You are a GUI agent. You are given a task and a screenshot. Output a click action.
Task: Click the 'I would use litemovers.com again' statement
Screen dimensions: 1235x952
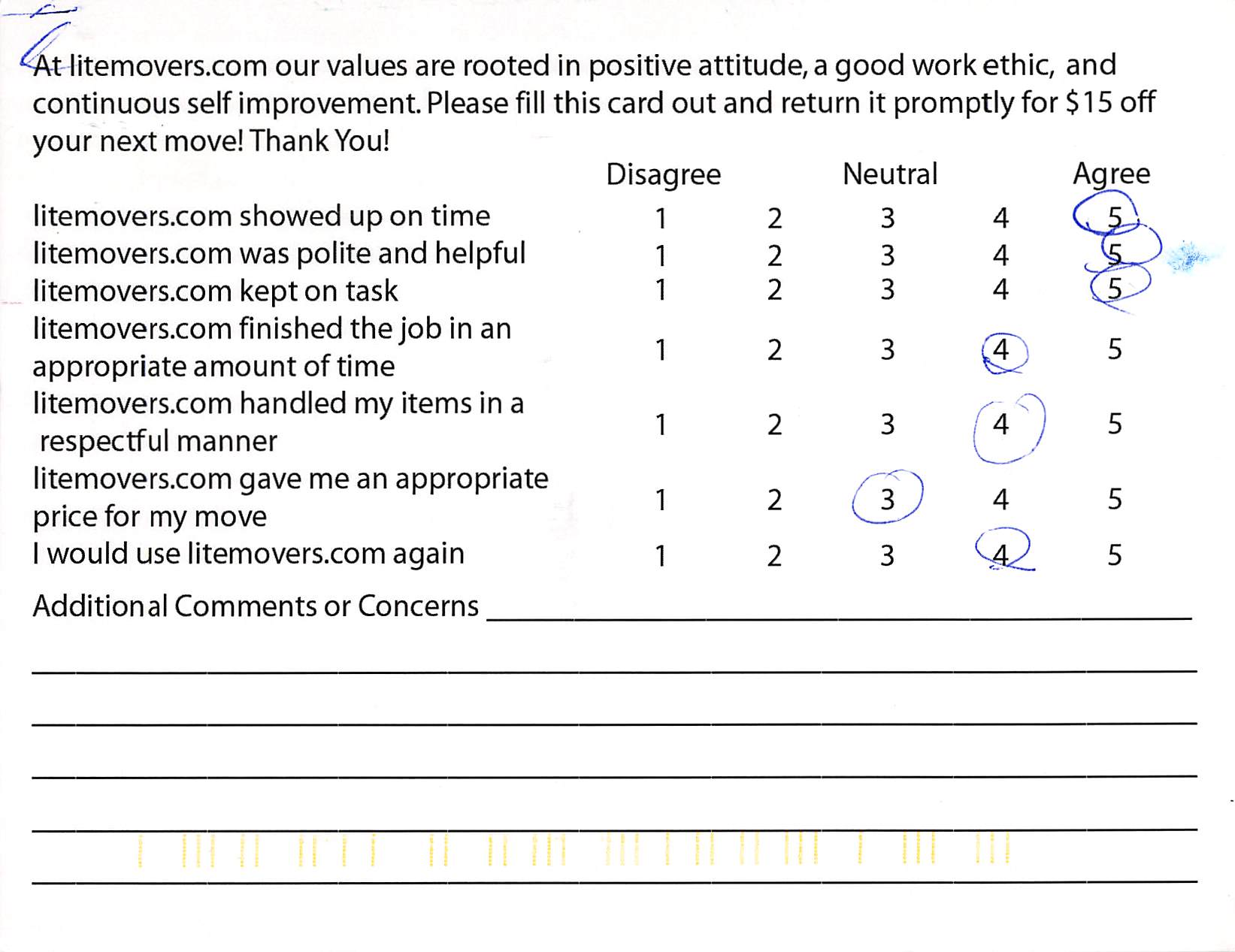point(249,555)
